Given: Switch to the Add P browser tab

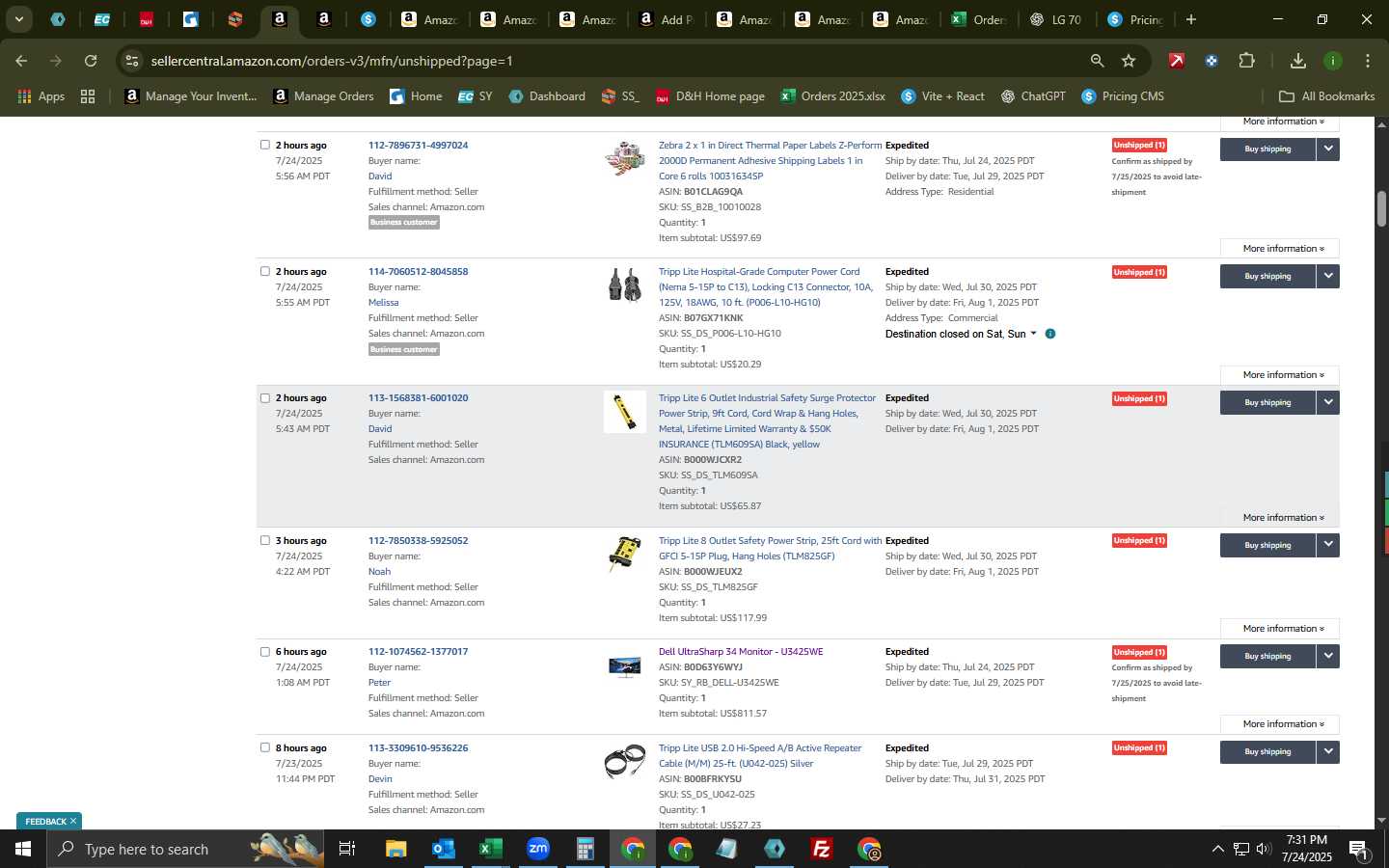Looking at the screenshot, I should [666, 19].
